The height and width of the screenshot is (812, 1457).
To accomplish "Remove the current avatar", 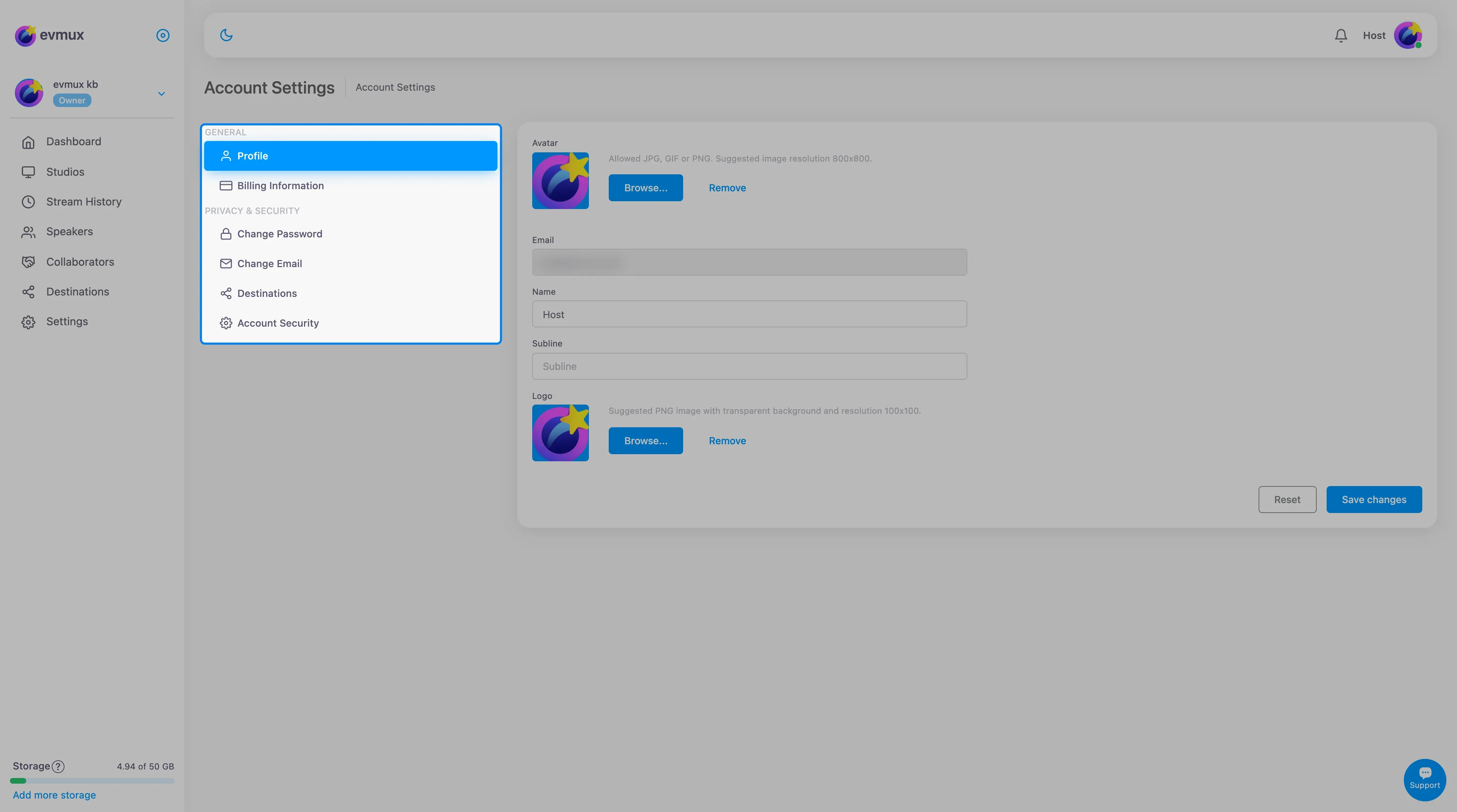I will (727, 188).
